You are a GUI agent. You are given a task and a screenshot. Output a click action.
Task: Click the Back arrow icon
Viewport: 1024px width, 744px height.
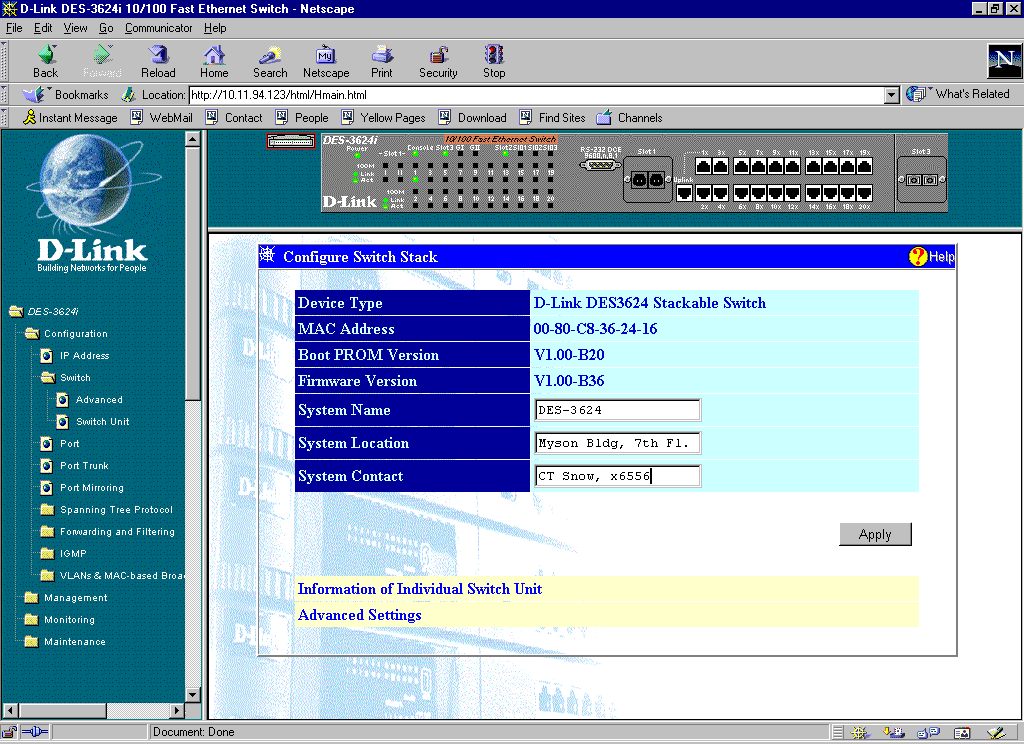tap(46, 56)
